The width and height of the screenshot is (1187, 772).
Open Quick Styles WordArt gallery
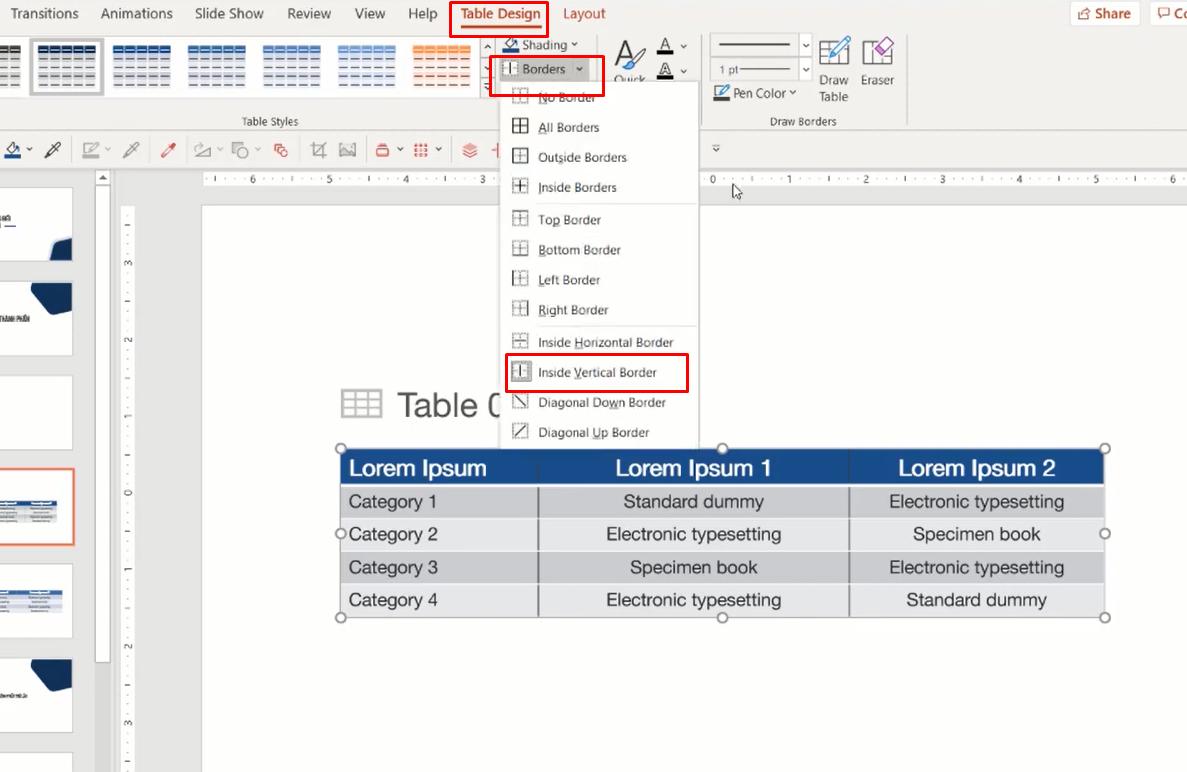coord(630,61)
